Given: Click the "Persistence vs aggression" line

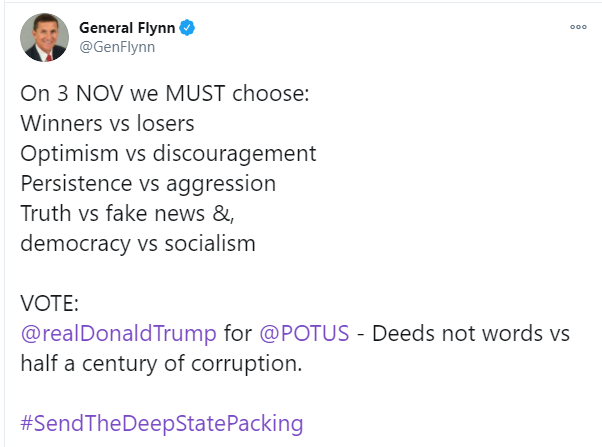Looking at the screenshot, I should [x=148, y=184].
